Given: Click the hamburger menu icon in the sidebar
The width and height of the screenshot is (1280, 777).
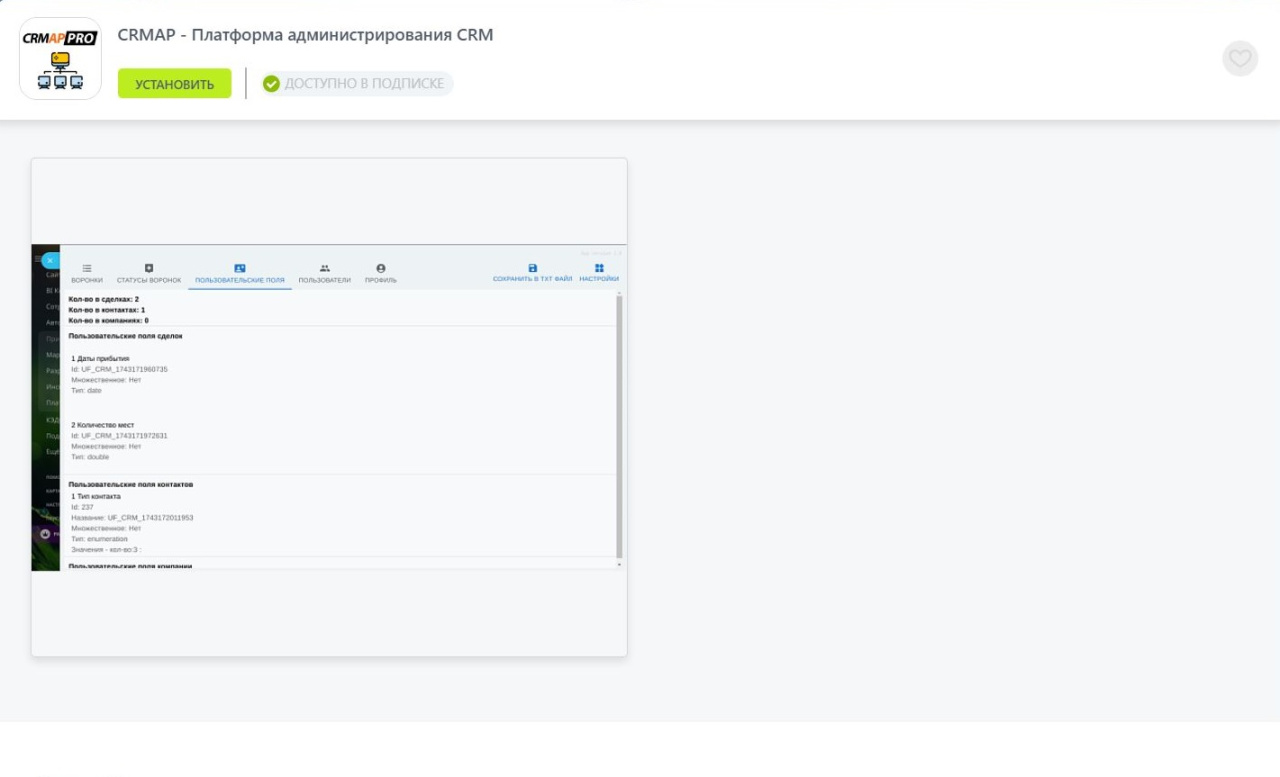Looking at the screenshot, I should tap(37, 259).
